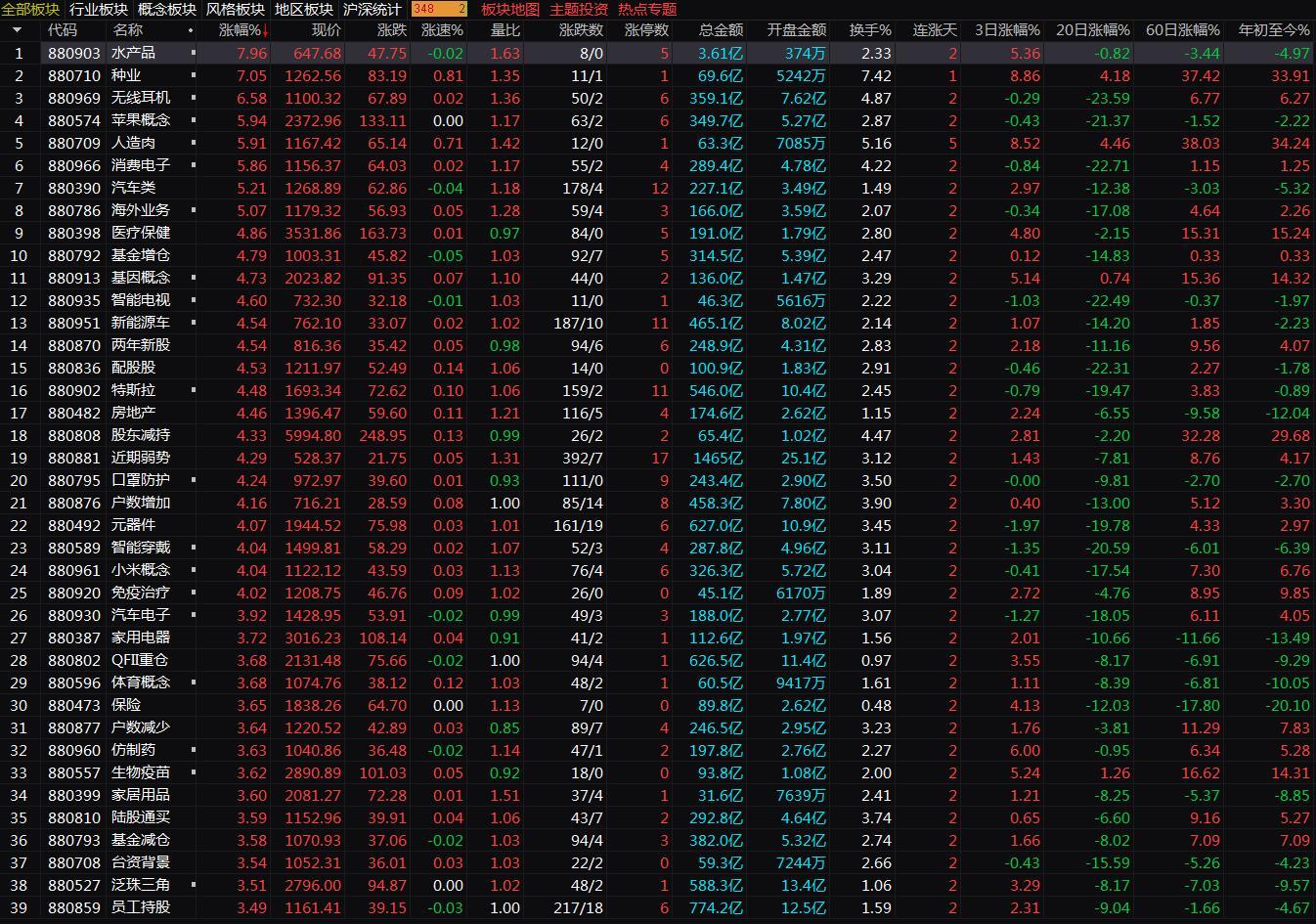The width and height of the screenshot is (1316, 924).
Task: Click the red sort arrow on 涨幅%
Action: point(265,31)
